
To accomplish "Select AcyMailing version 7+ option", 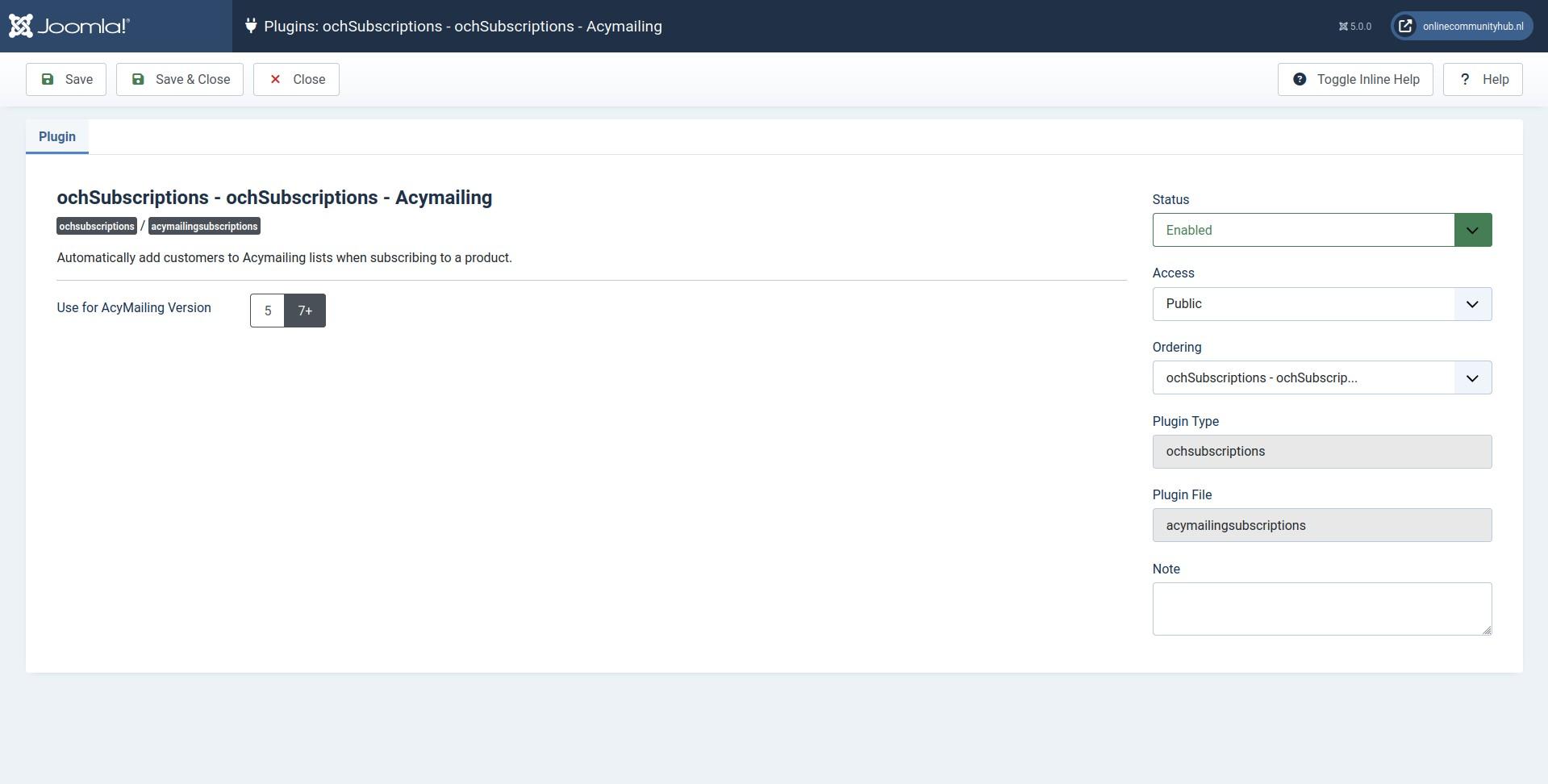I will point(305,311).
